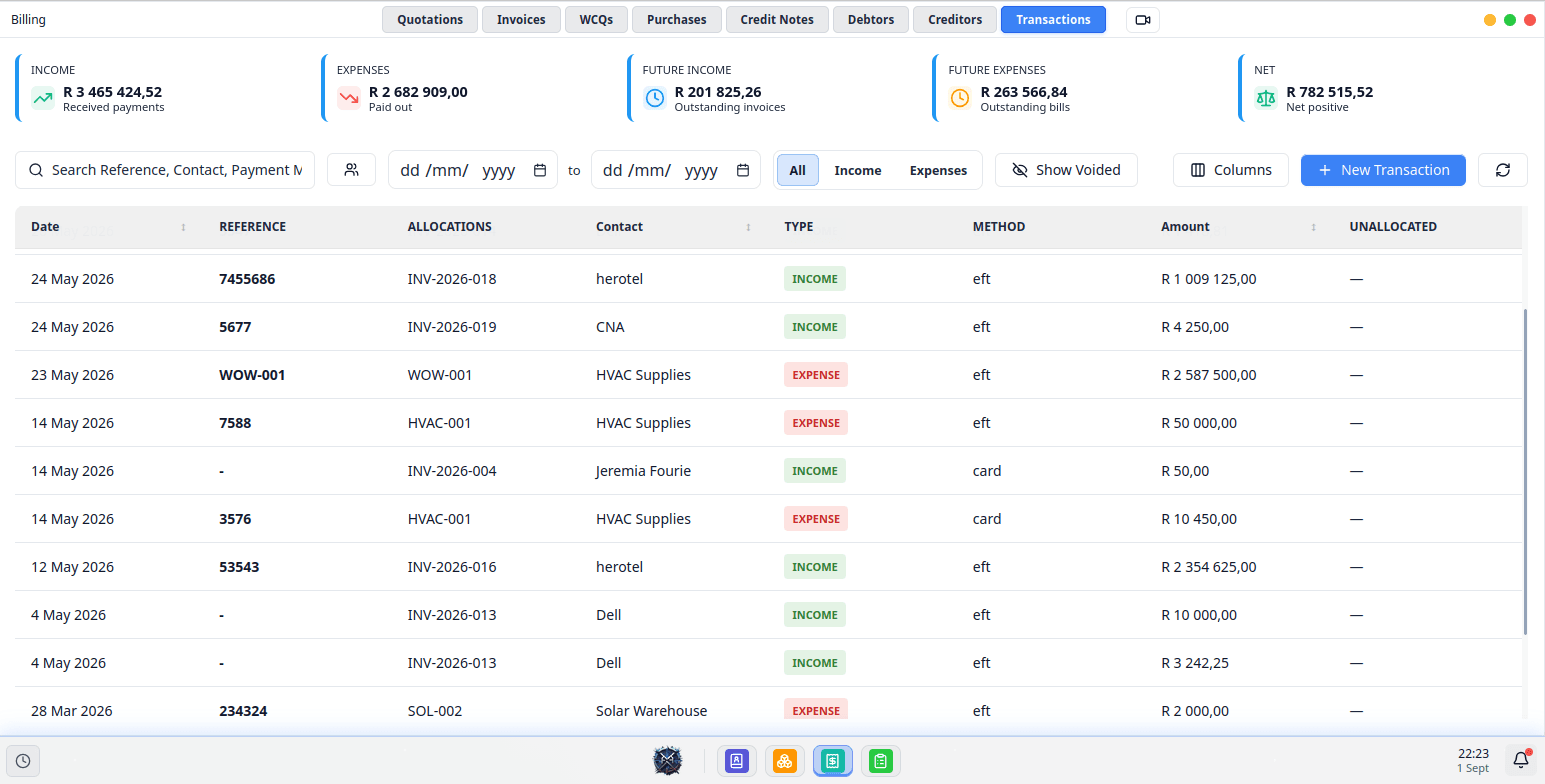
Task: Filter transactions by Income
Action: (858, 170)
